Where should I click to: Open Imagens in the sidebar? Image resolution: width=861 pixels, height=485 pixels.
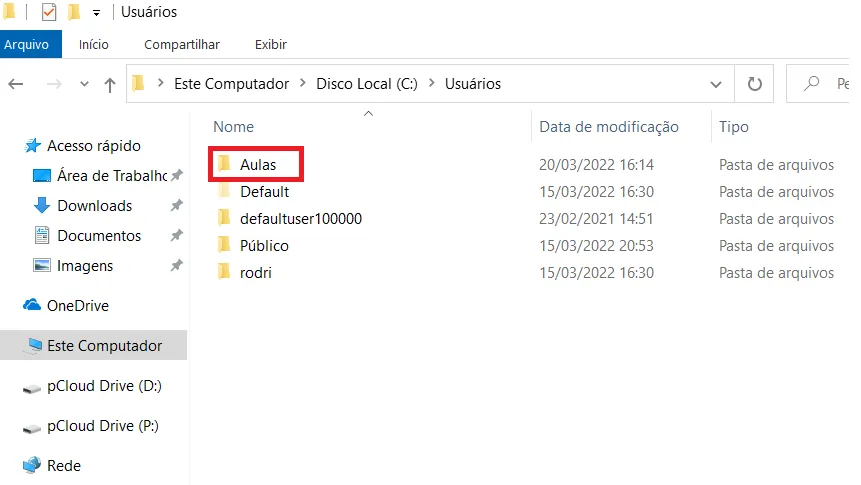85,266
